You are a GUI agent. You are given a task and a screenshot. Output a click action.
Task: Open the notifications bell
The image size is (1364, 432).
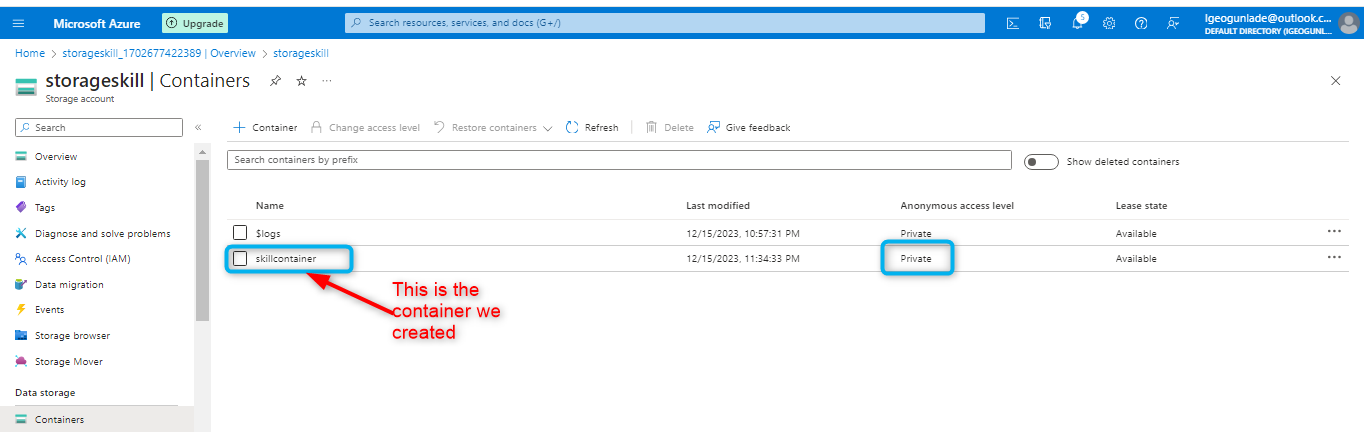click(x=1077, y=23)
